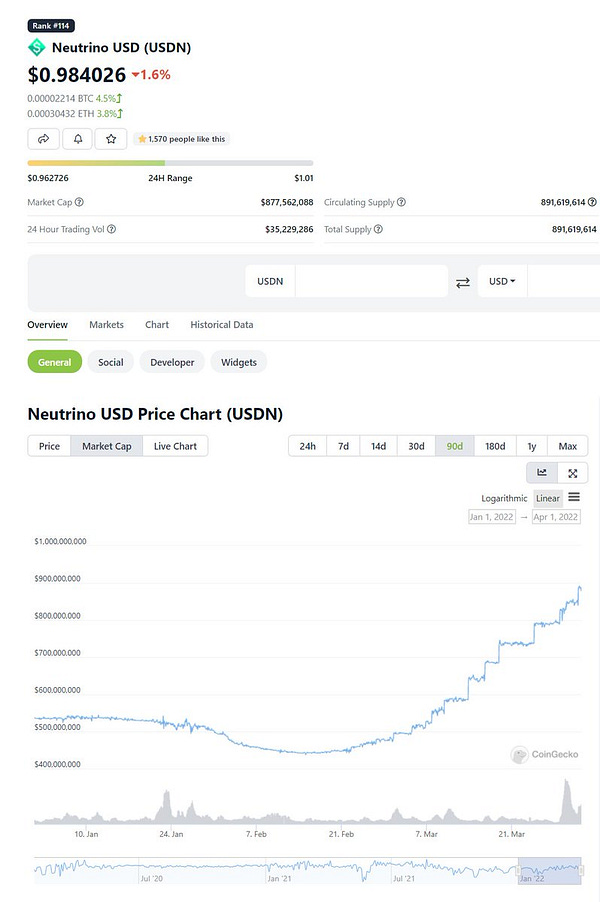Click the Jul '21 navigator label

coord(404,878)
